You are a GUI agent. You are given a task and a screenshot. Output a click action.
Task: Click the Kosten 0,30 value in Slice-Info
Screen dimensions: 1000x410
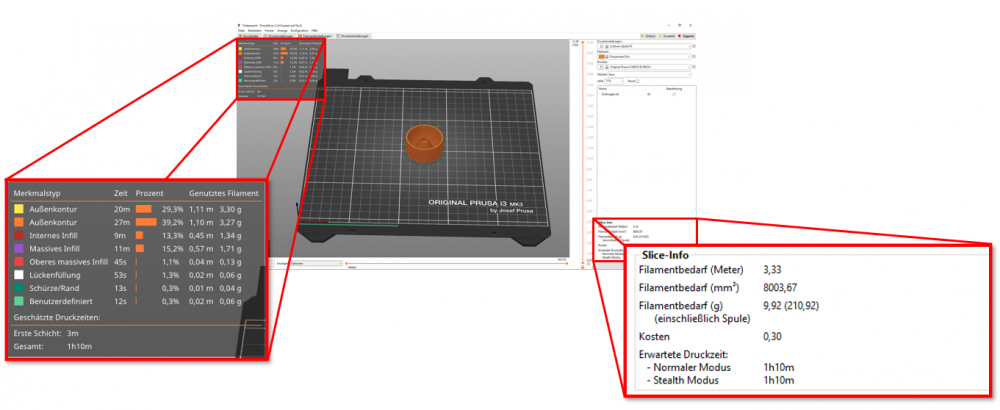(772, 336)
